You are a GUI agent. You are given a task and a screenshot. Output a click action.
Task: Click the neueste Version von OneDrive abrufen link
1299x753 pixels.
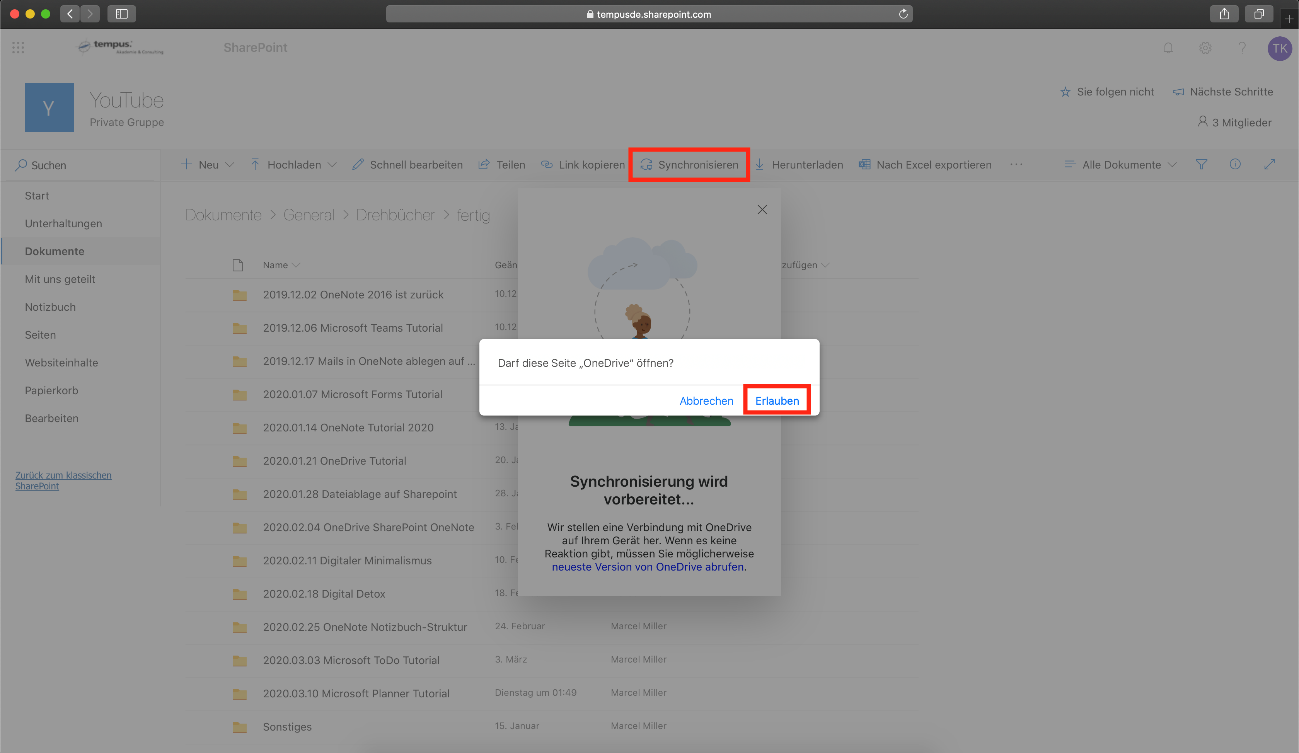coord(648,566)
